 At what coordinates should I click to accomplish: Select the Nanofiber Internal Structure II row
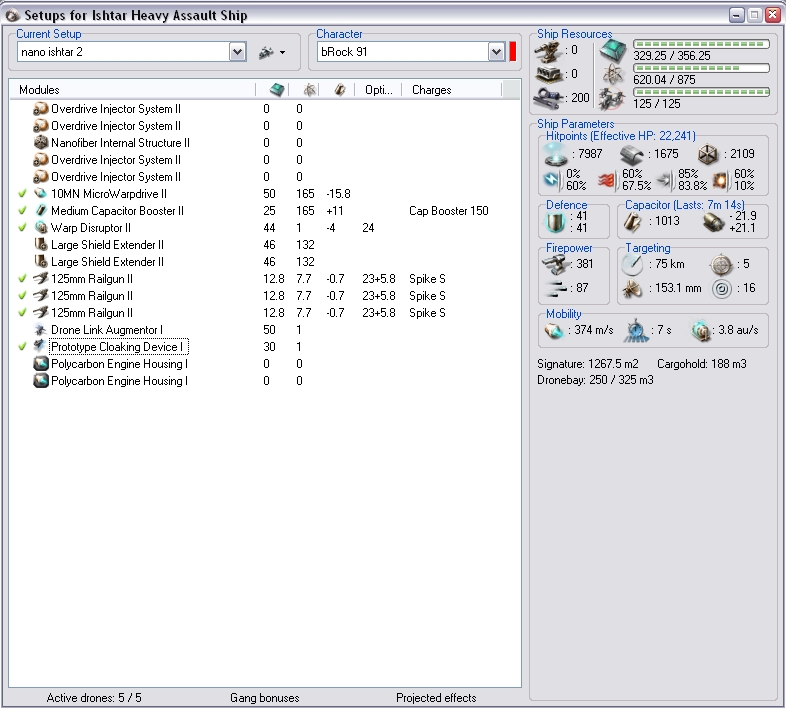point(265,143)
